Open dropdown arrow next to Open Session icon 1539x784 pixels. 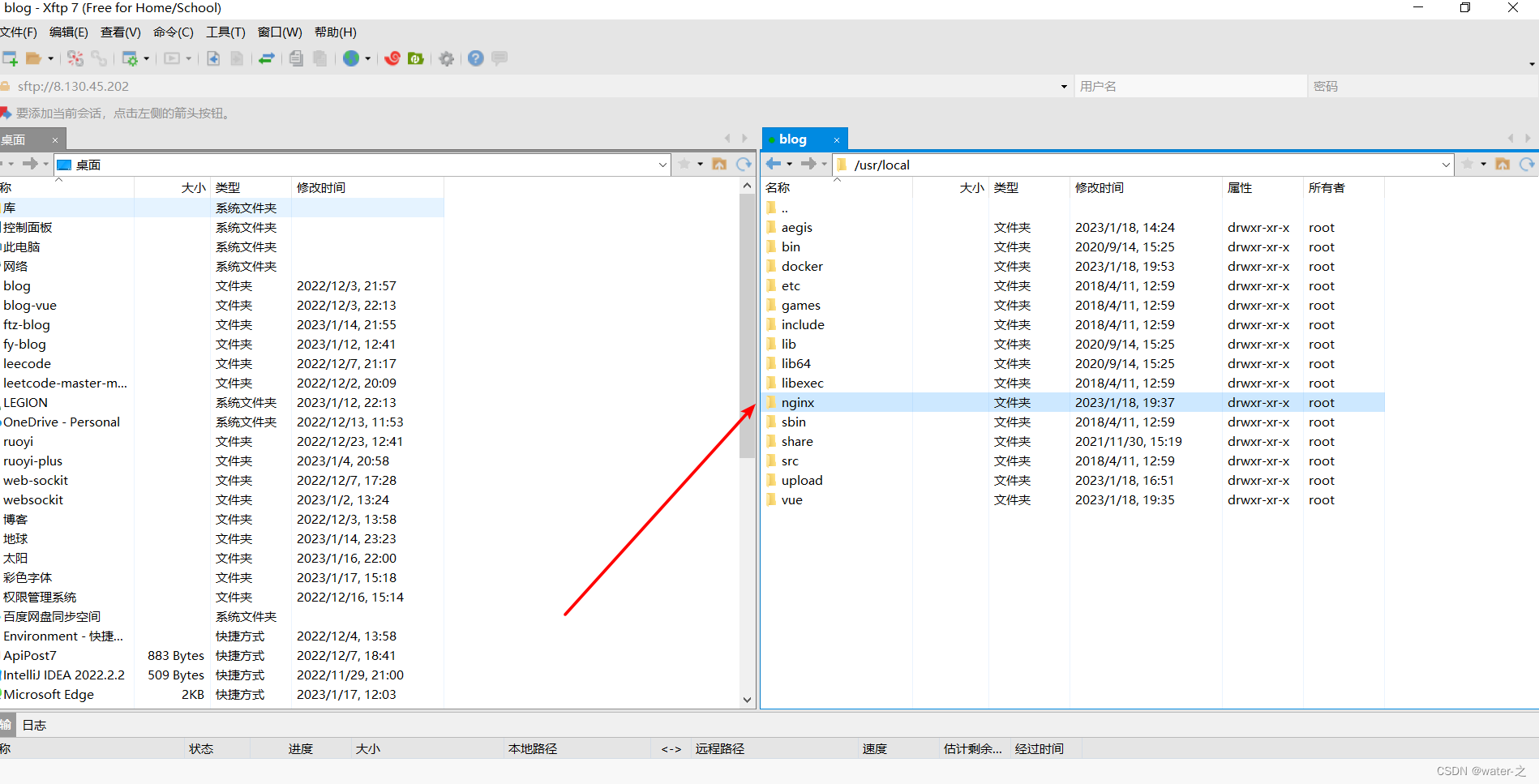tap(50, 58)
